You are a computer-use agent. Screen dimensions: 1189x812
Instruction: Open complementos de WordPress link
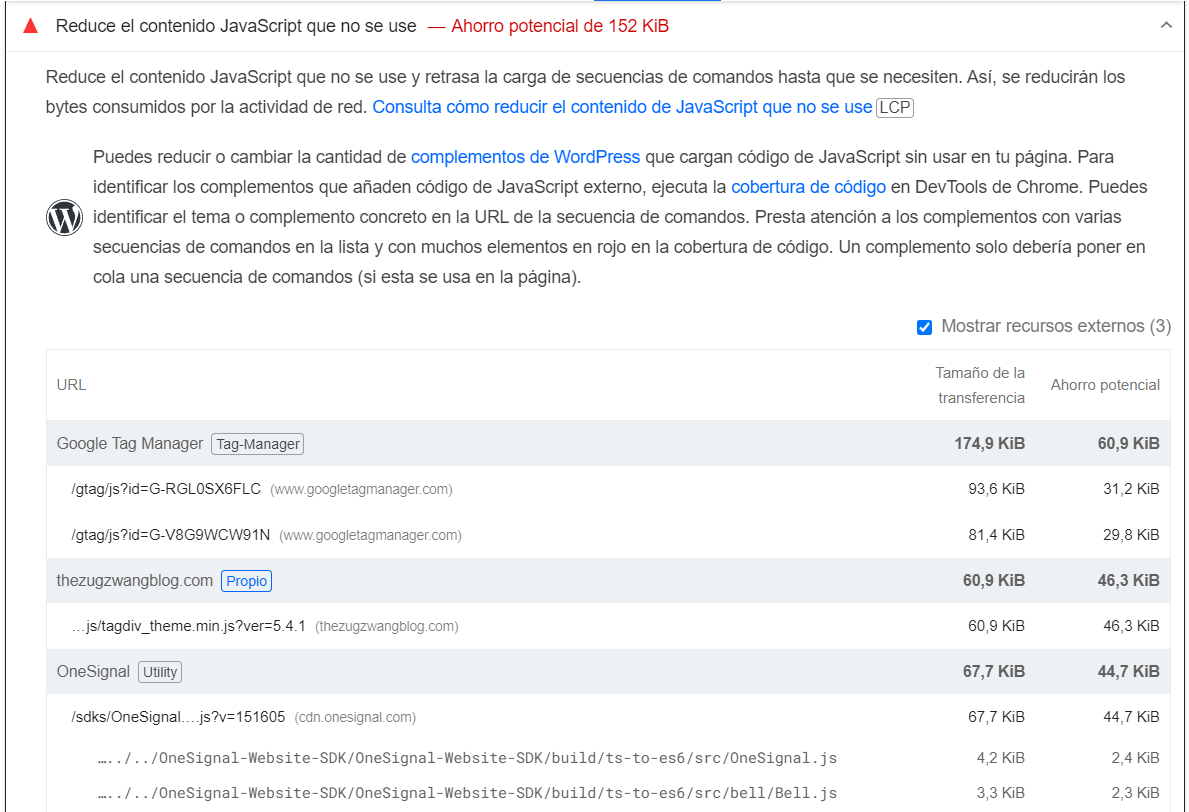[x=525, y=157]
